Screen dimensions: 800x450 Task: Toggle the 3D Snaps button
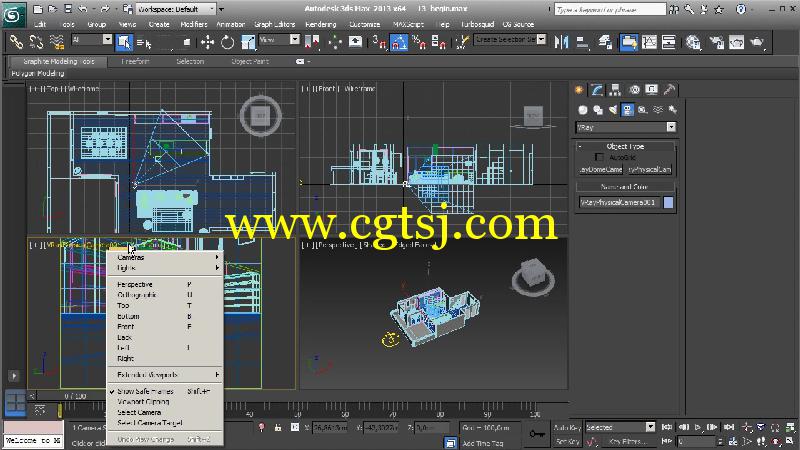coord(379,42)
